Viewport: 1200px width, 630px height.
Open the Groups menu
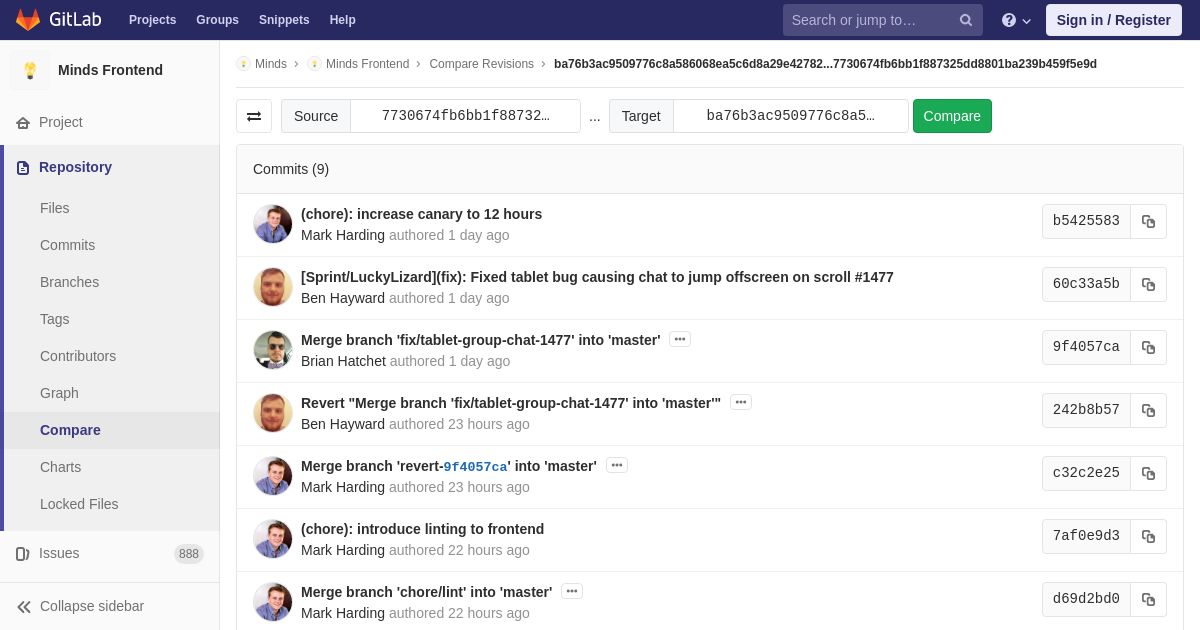[x=217, y=20]
